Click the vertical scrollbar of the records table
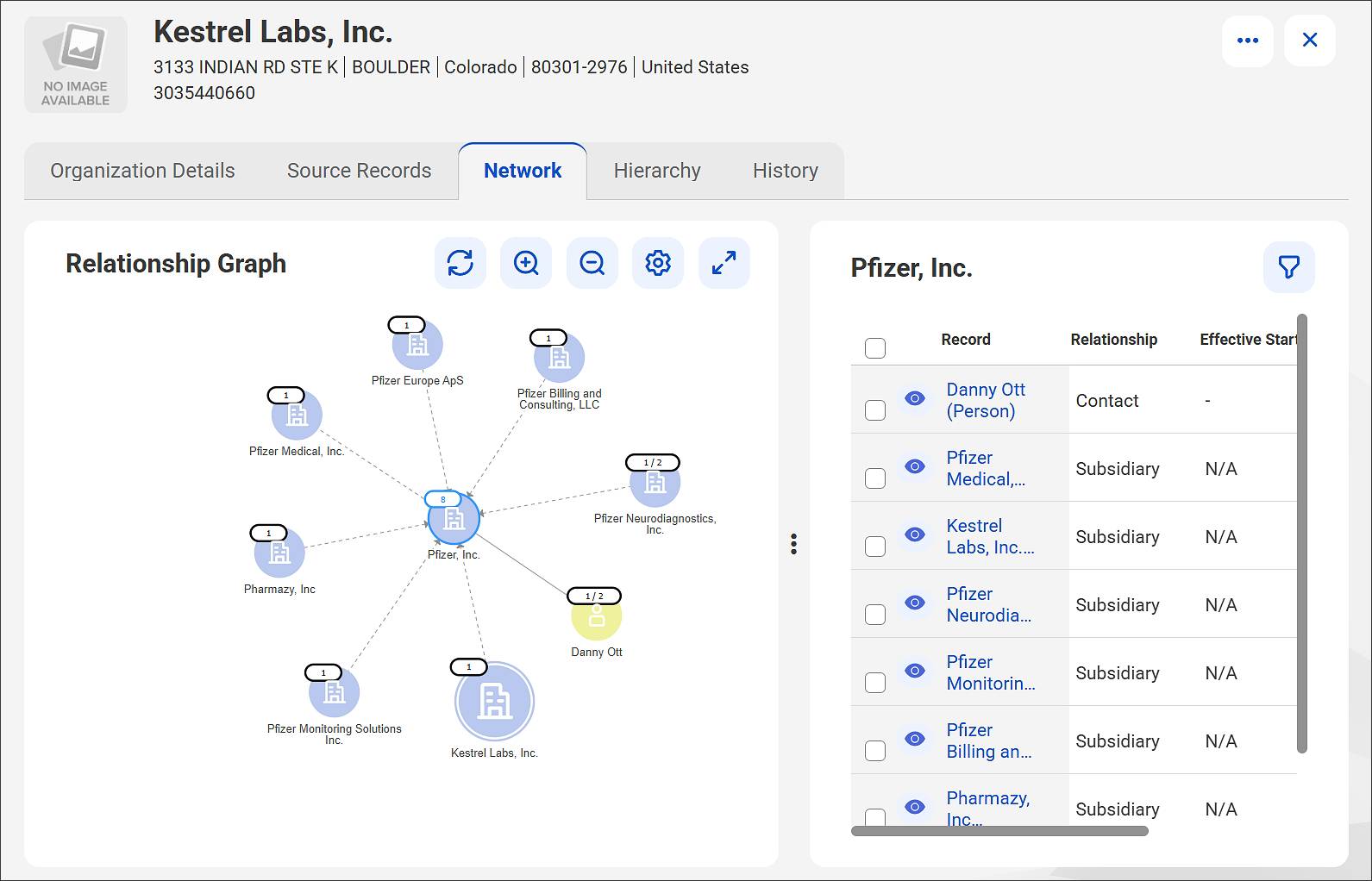This screenshot has width=1372, height=881. tap(1302, 533)
